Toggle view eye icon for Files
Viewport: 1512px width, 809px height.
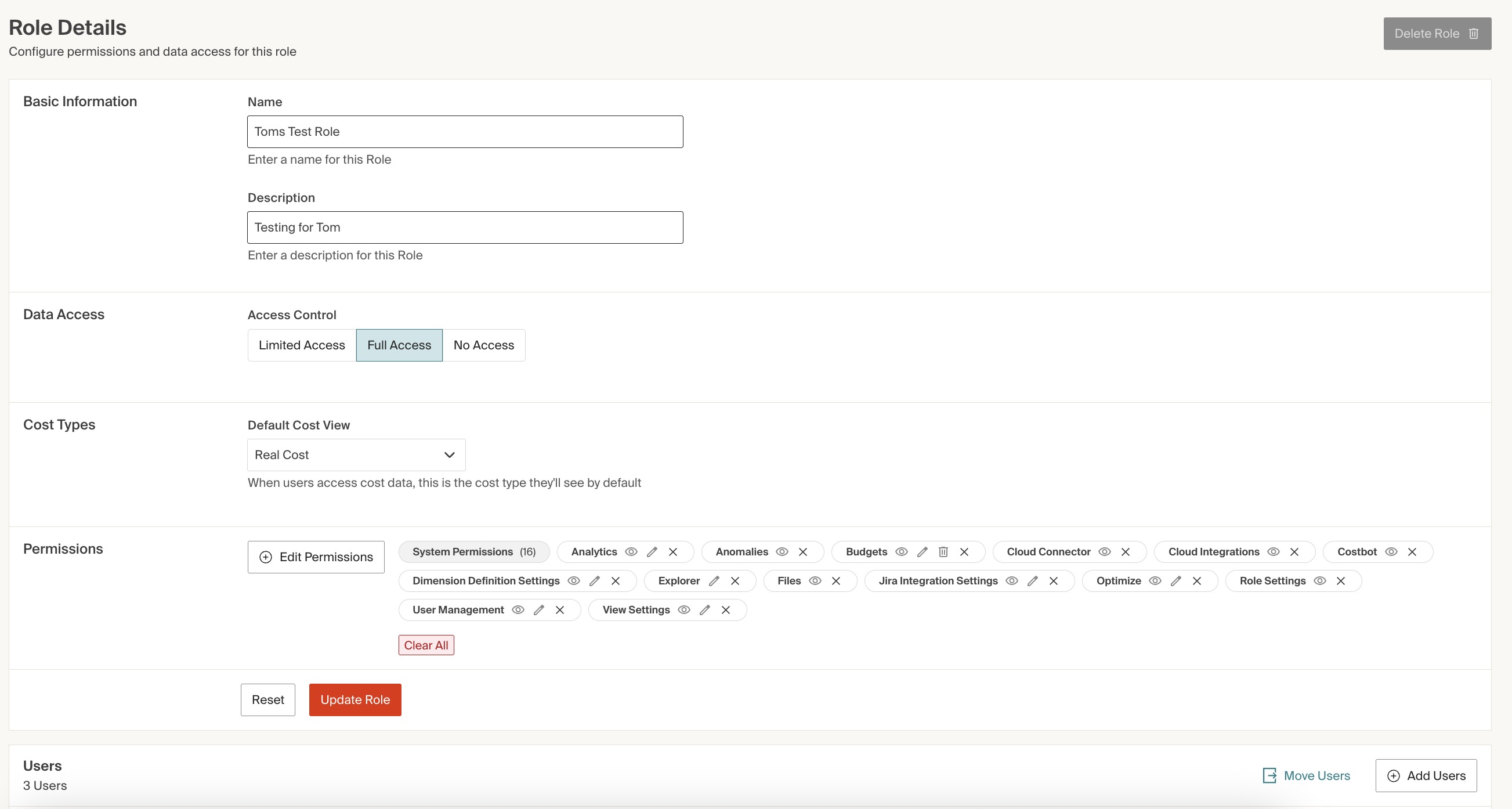[x=815, y=580]
